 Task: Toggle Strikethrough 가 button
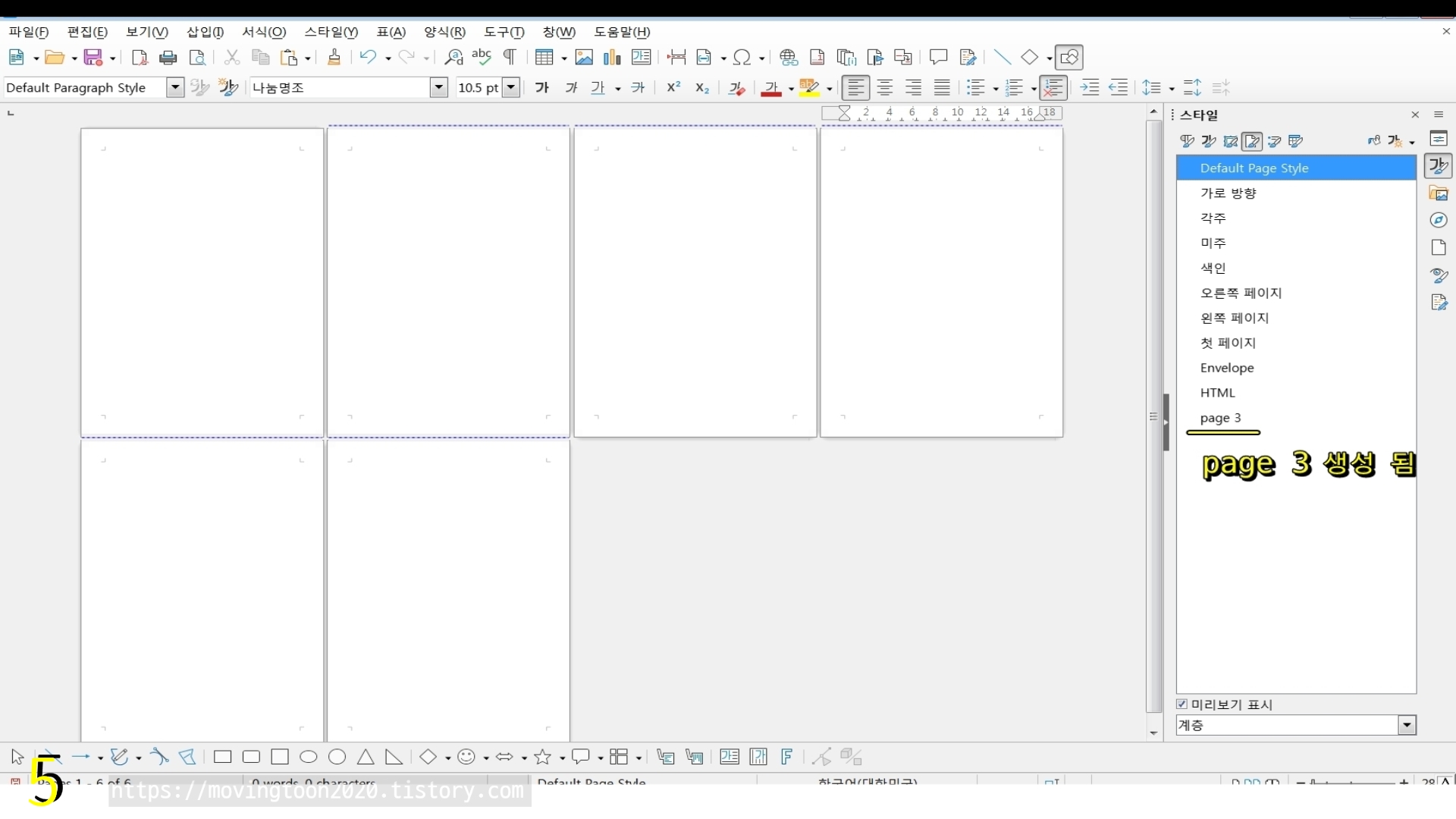638,88
